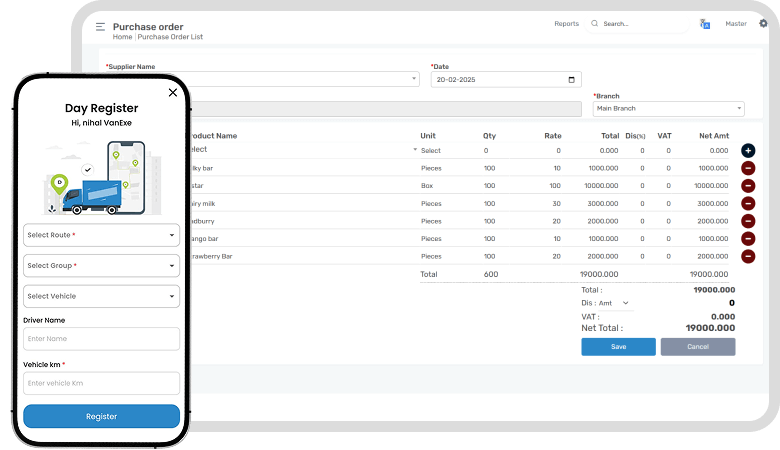Remove the first 1000.000 row with minus icon
This screenshot has width=780, height=450.
point(748,169)
